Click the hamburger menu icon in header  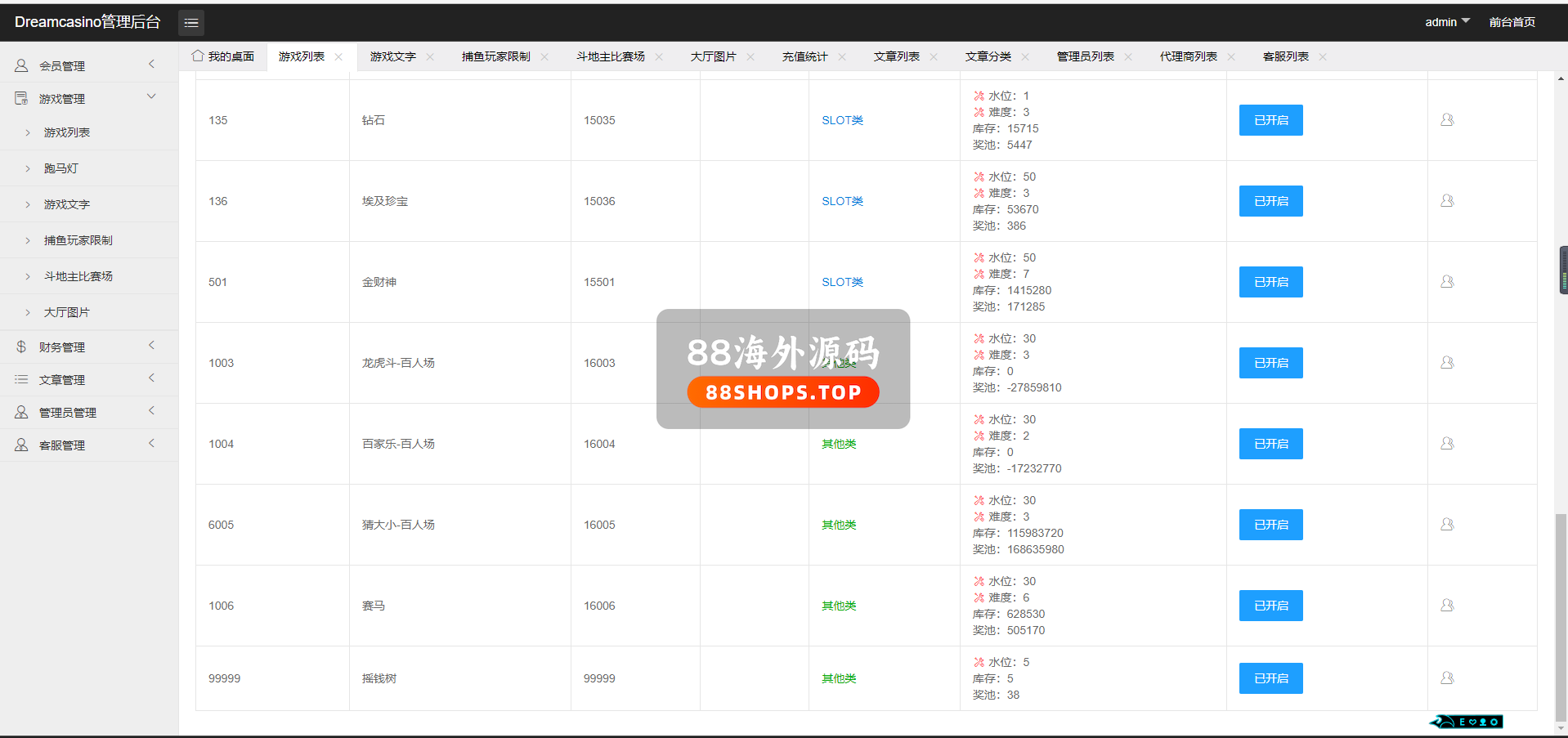click(x=191, y=23)
